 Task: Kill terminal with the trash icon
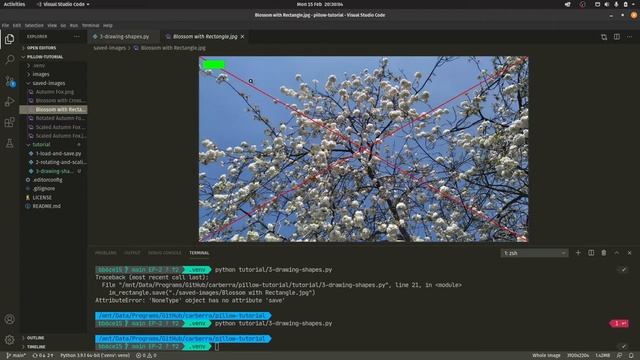click(x=604, y=253)
